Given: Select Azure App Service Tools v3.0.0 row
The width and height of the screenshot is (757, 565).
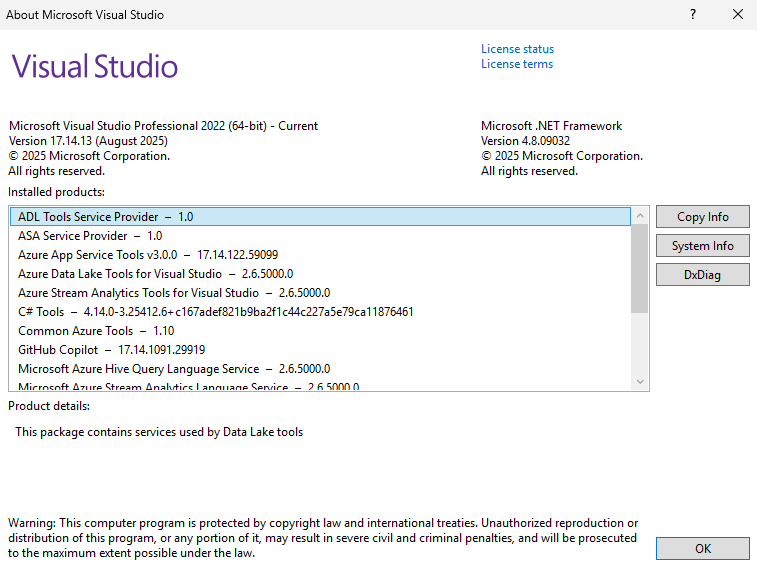Looking at the screenshot, I should click(320, 254).
